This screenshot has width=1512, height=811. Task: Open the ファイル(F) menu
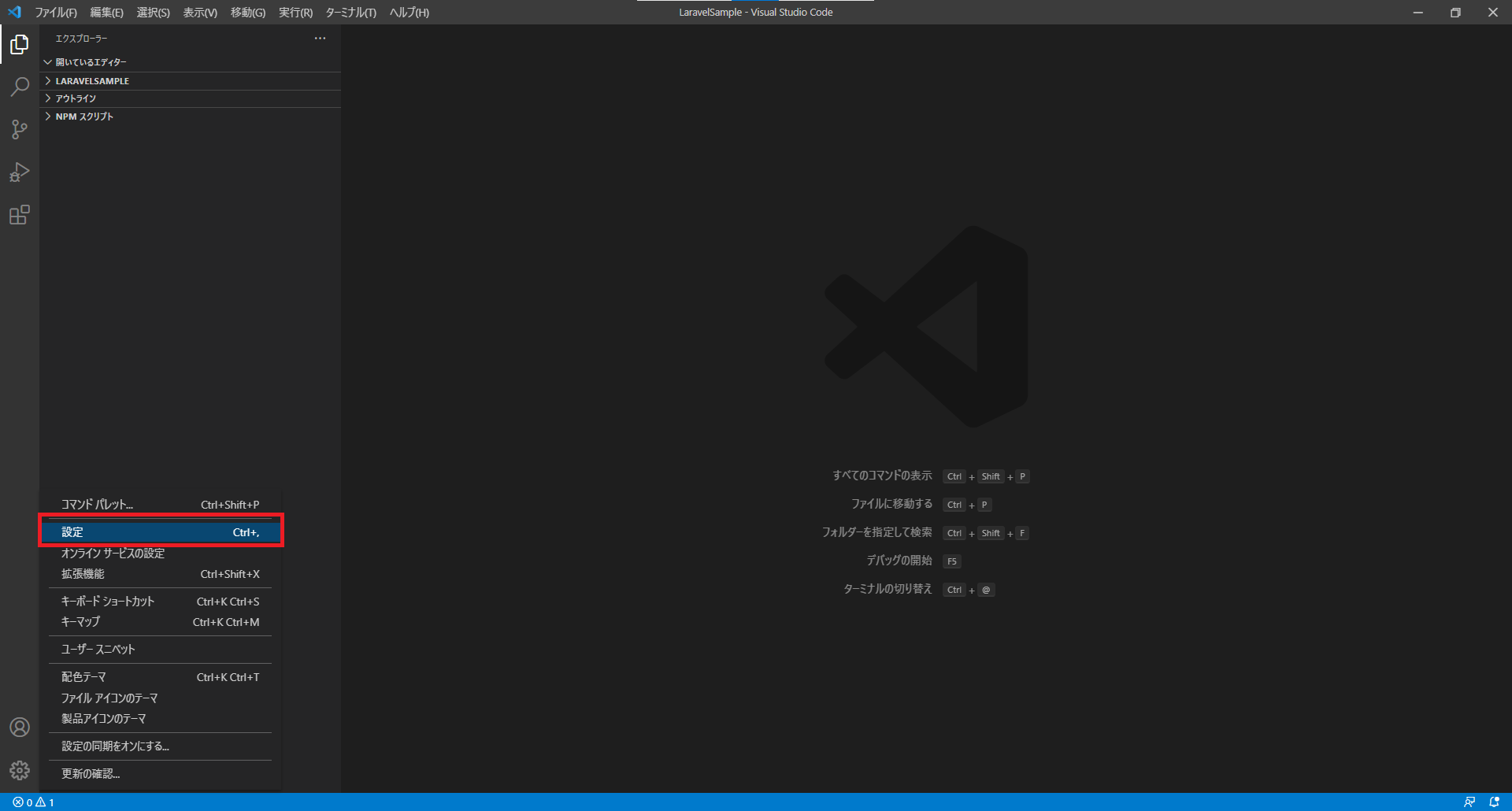pyautogui.click(x=56, y=12)
